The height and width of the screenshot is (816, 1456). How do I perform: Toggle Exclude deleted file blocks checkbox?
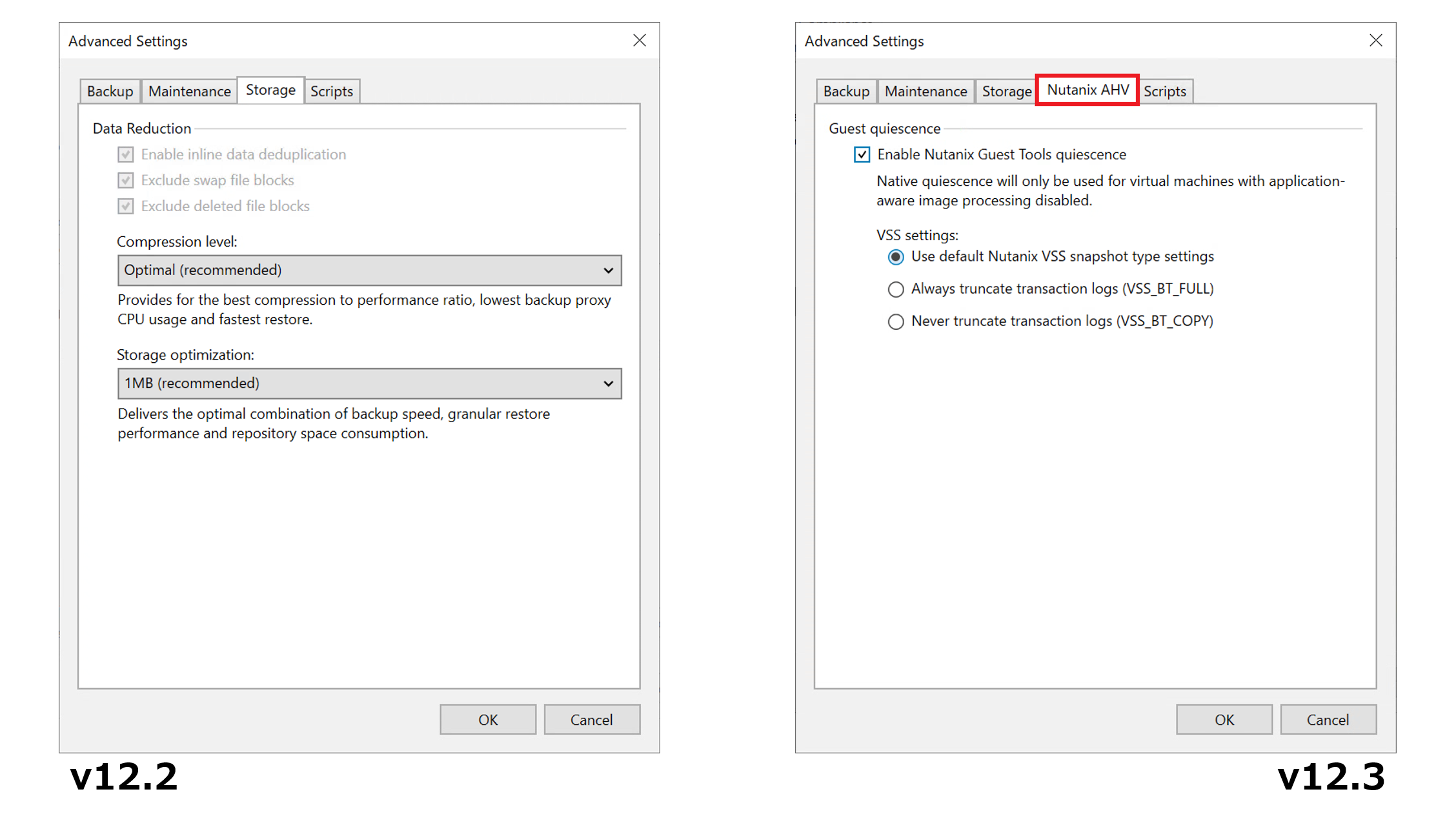pos(126,206)
